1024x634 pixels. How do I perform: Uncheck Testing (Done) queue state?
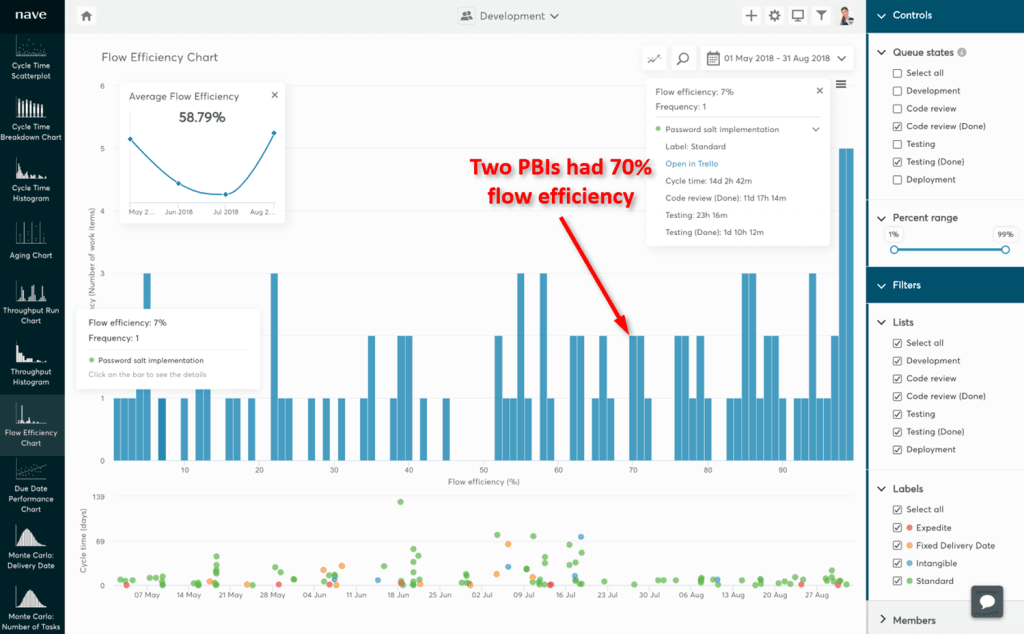click(x=897, y=162)
